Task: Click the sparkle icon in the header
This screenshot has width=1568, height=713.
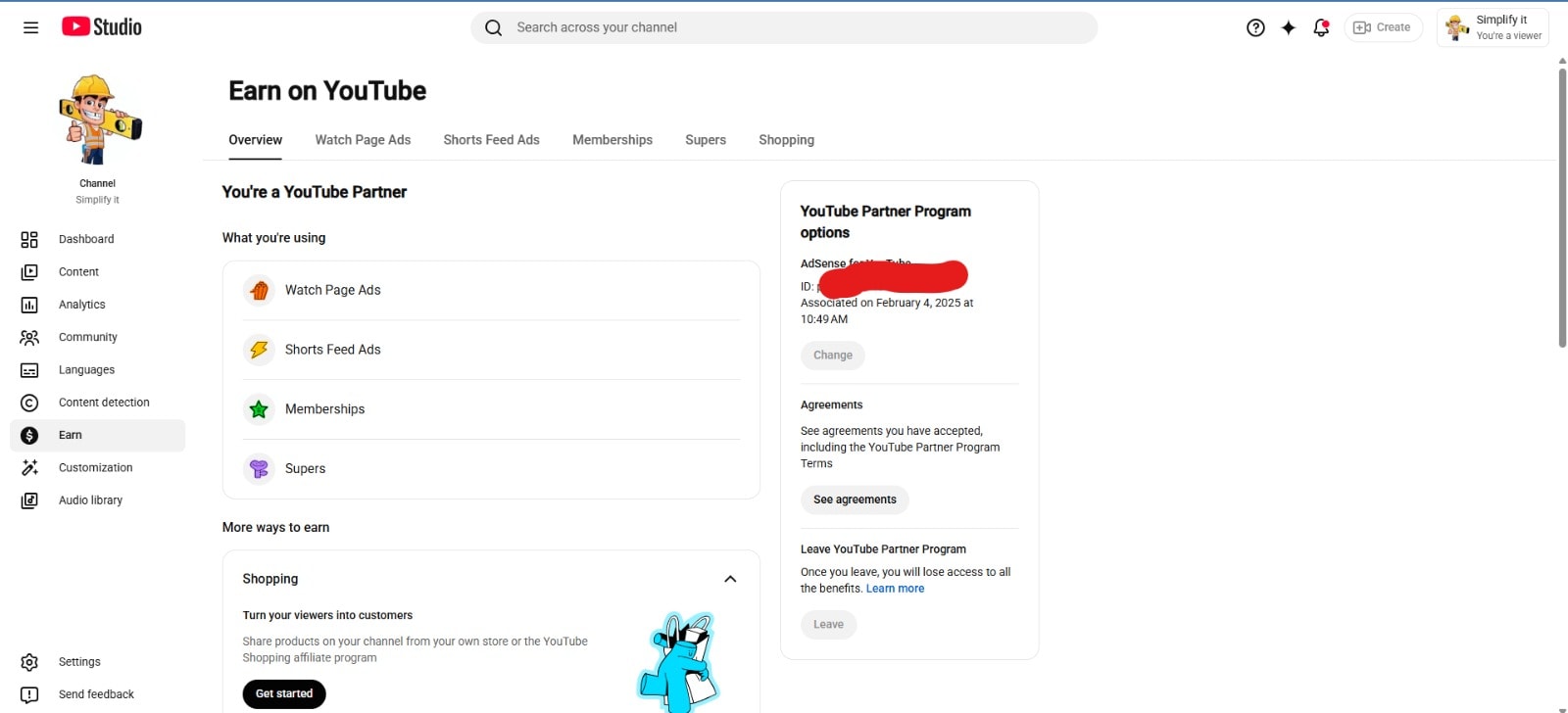Action: pos(1288,27)
